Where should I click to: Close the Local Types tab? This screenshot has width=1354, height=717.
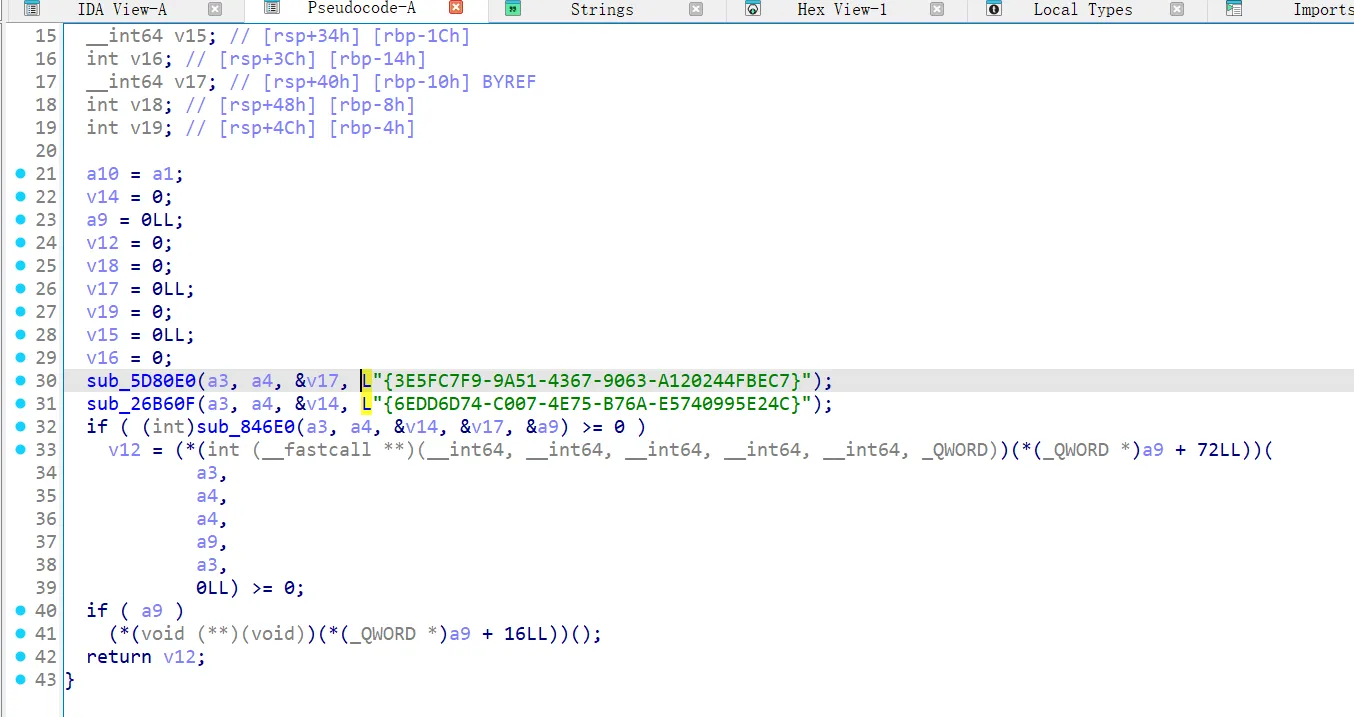pyautogui.click(x=1177, y=9)
